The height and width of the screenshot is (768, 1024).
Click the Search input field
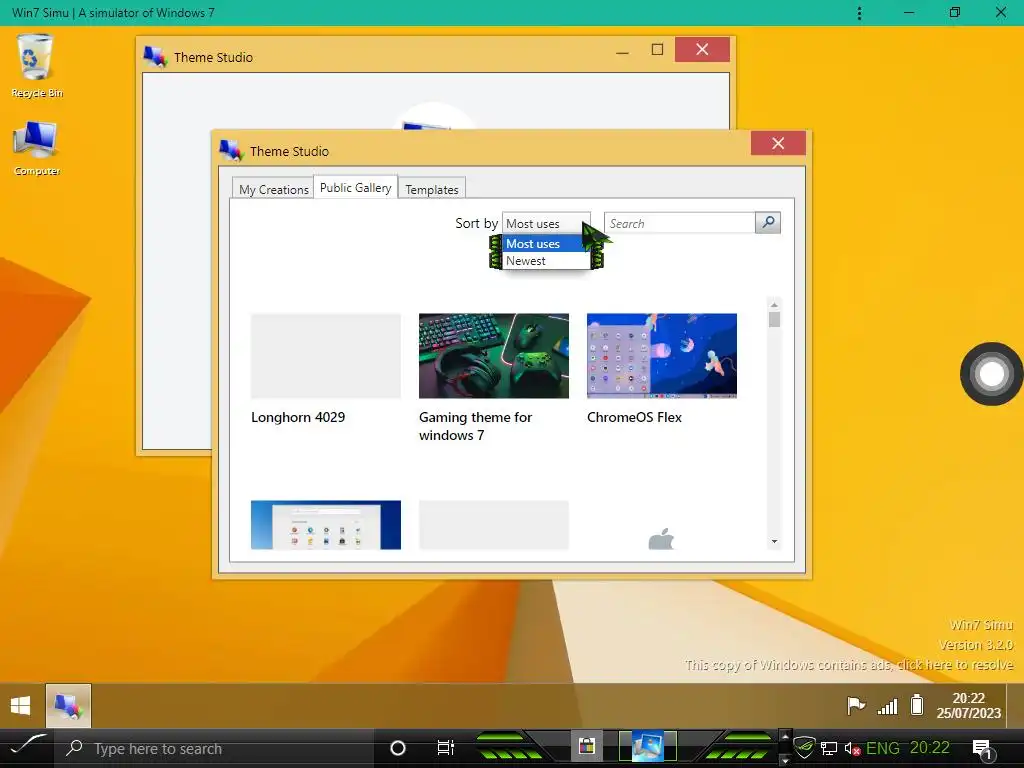click(x=680, y=223)
